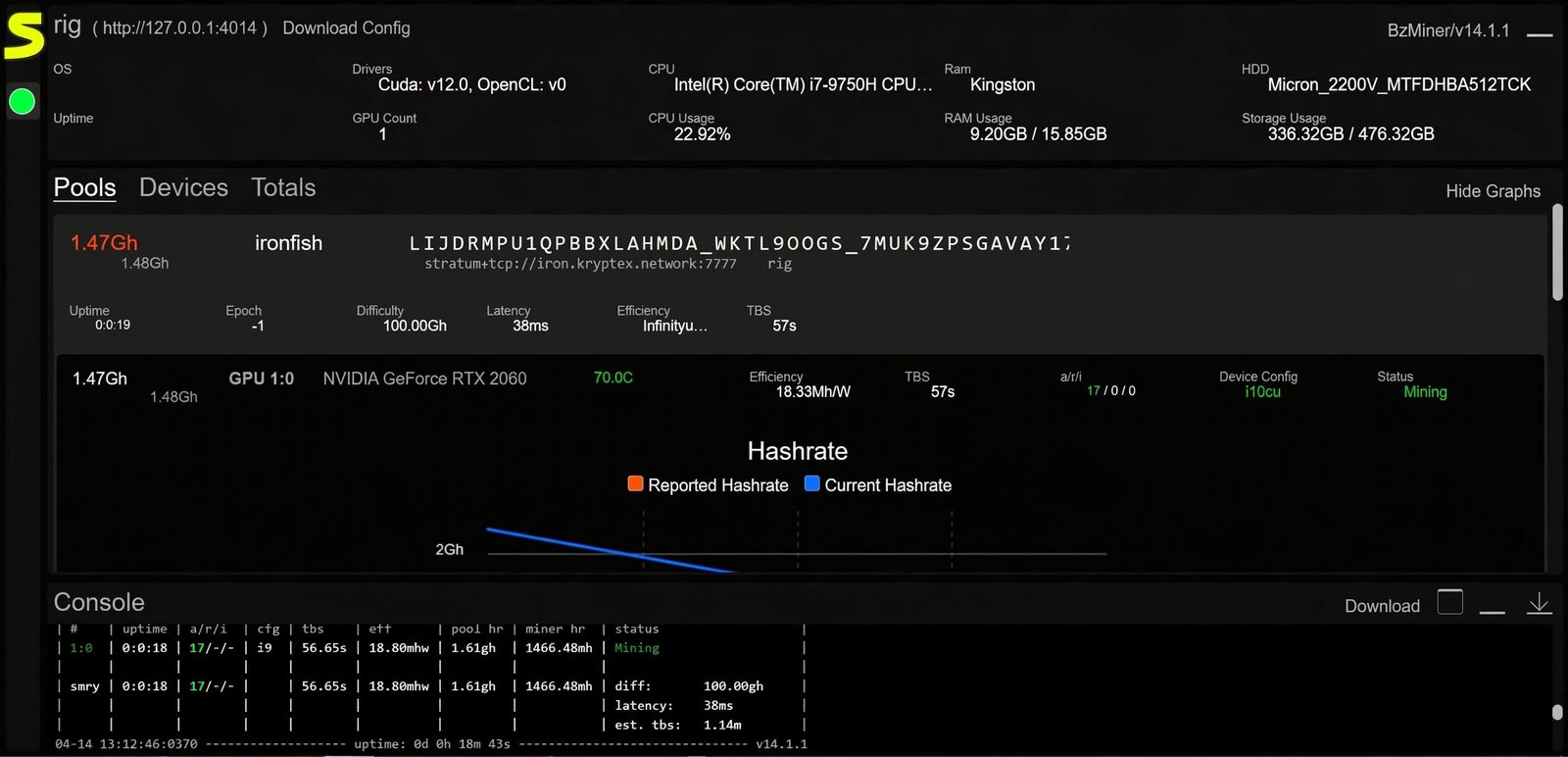The image size is (1568, 757).
Task: Click Cuda: v12.0, OpenCL: v0 drivers text
Action: 472,85
